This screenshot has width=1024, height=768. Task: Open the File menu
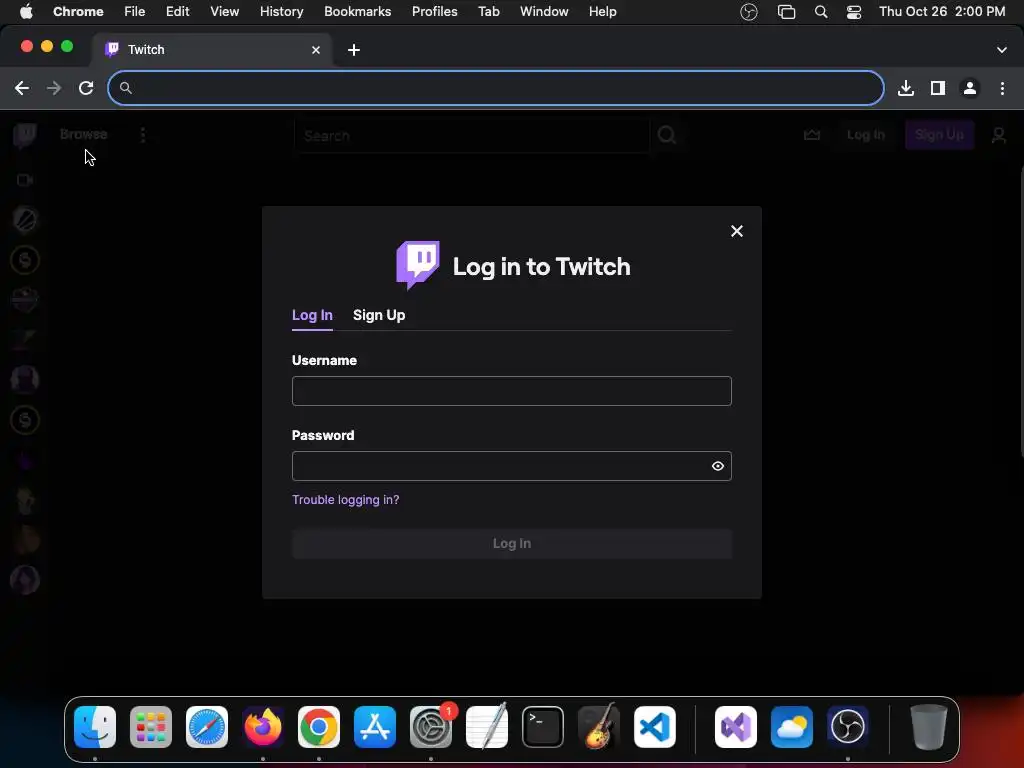pyautogui.click(x=135, y=12)
